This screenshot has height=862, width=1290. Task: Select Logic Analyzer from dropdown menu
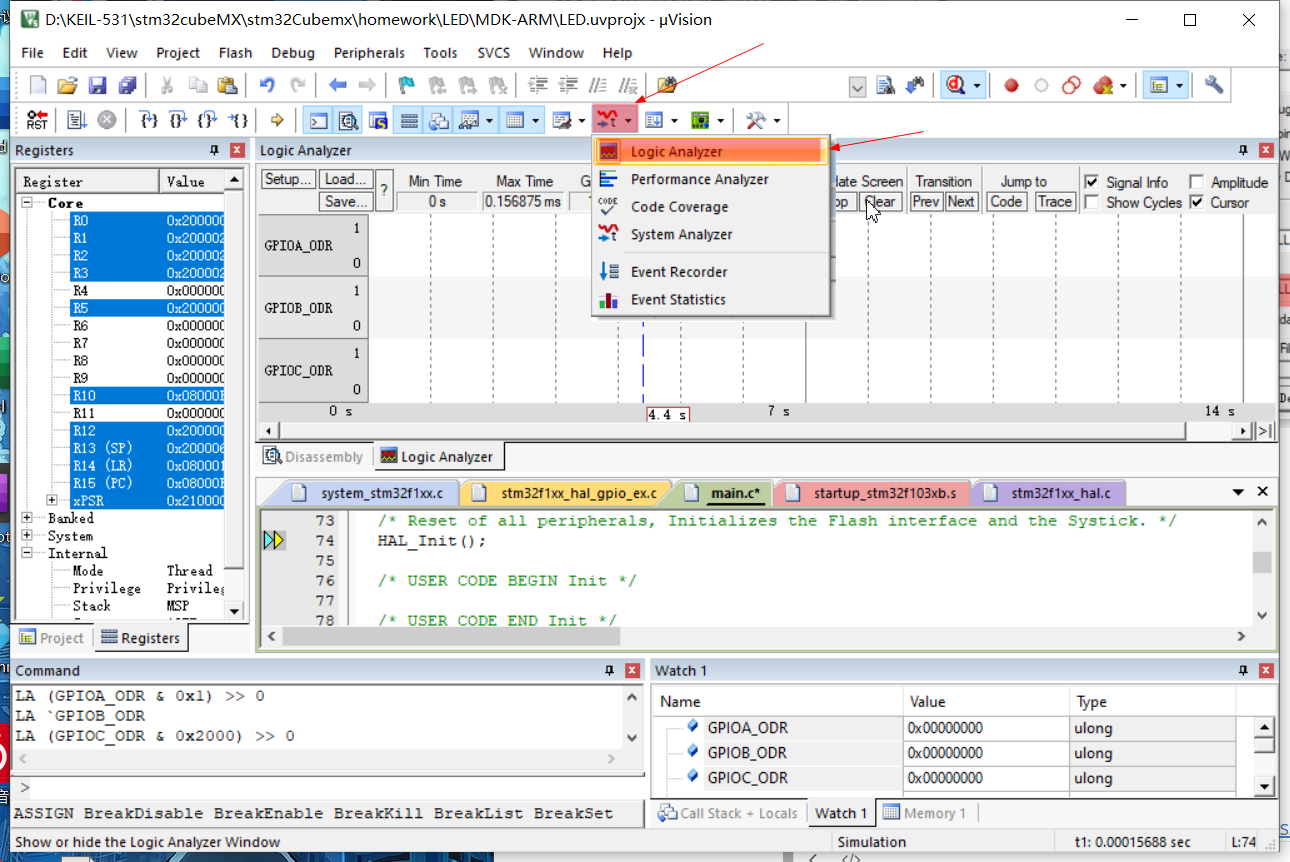coord(712,152)
